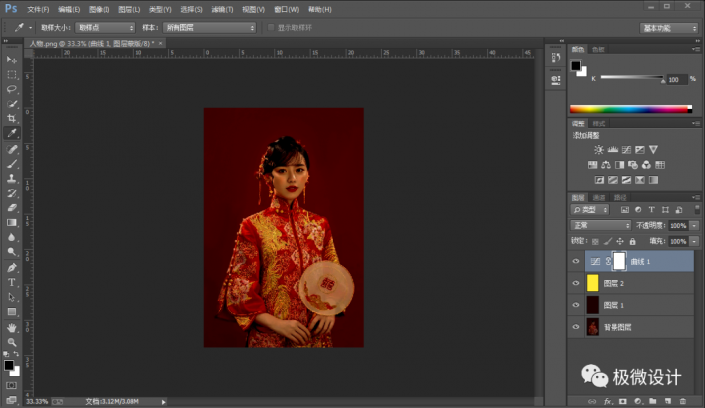
Task: Select the Zoom tool
Action: pyautogui.click(x=12, y=342)
